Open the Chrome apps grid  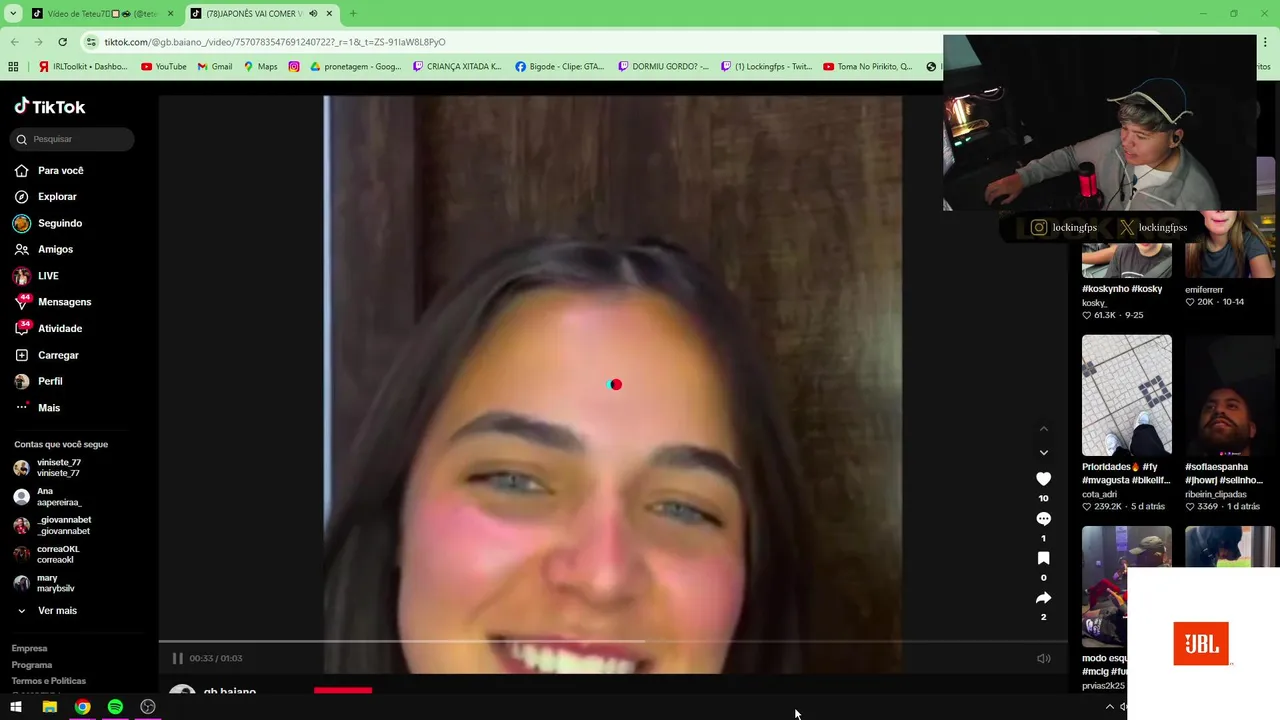13,67
